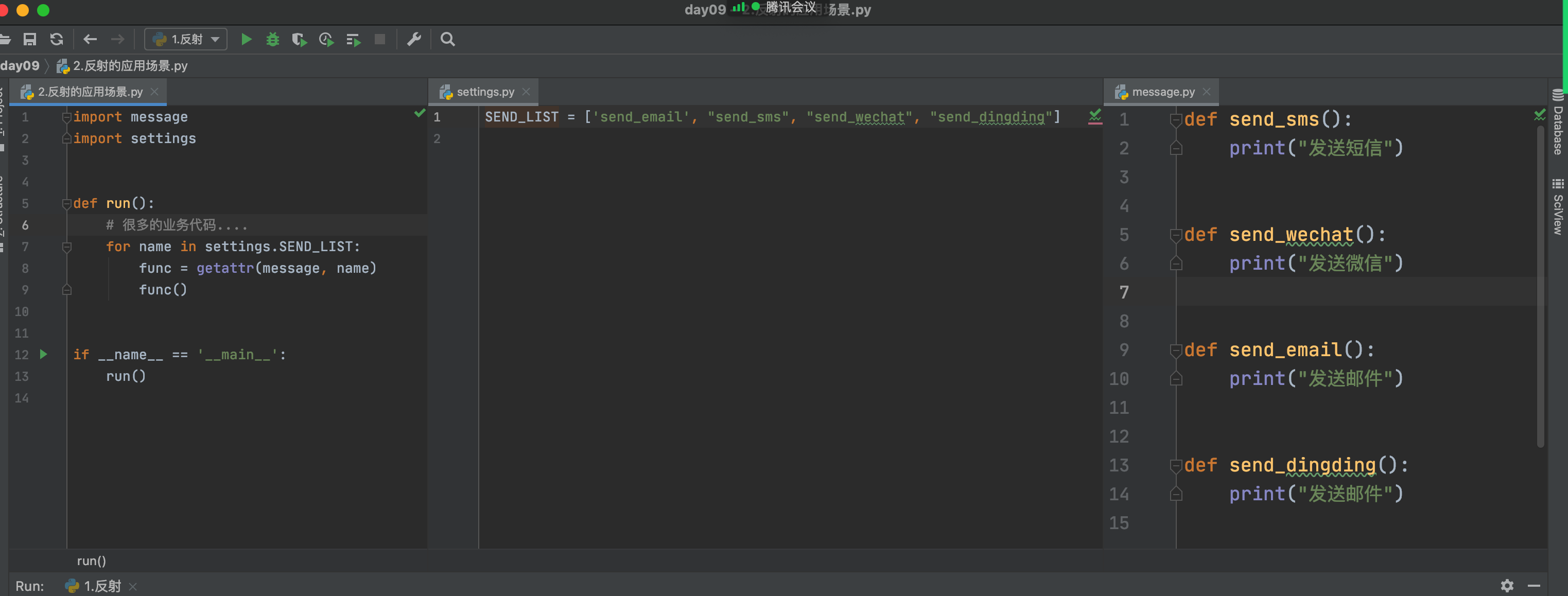Click inspection checkmark in message.py editor
Screen dimensions: 1568x596
pyautogui.click(x=1540, y=114)
